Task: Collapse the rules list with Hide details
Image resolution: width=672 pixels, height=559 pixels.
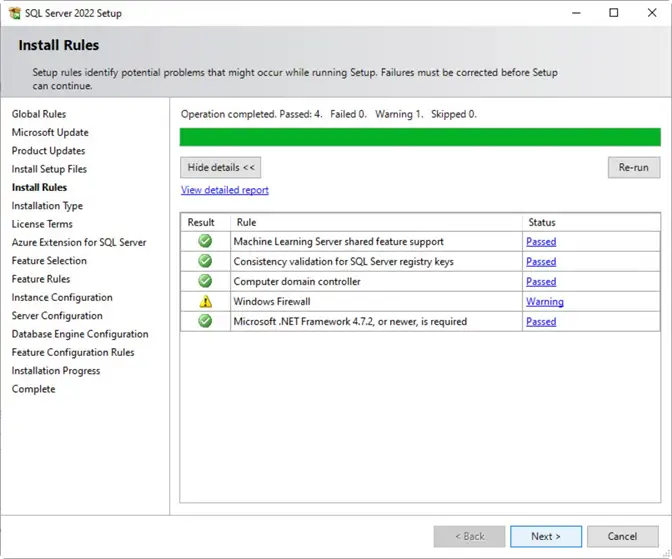Action: click(220, 167)
